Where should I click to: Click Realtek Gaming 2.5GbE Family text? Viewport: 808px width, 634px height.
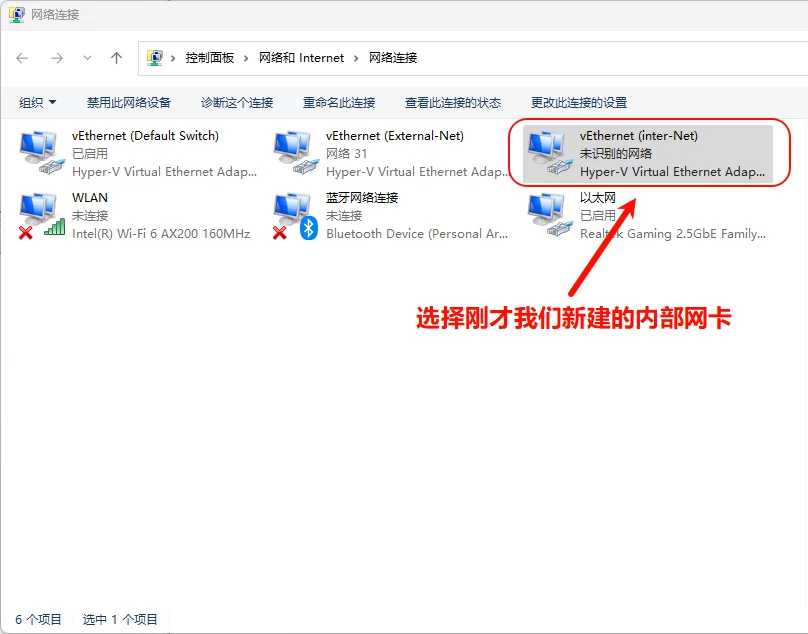point(672,233)
